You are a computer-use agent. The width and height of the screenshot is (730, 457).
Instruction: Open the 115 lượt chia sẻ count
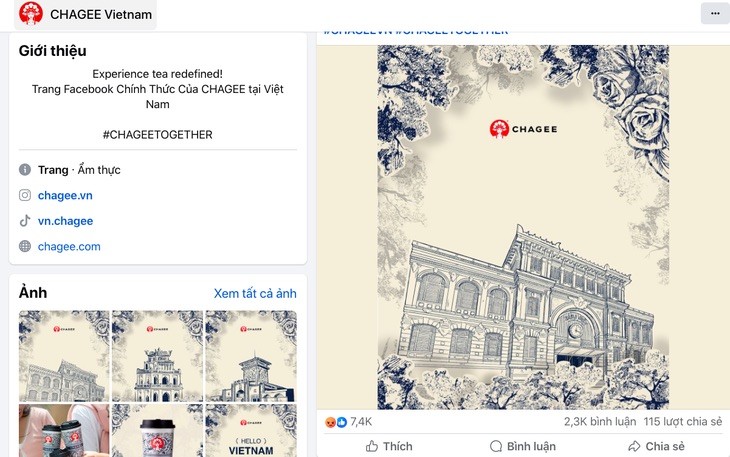click(683, 422)
